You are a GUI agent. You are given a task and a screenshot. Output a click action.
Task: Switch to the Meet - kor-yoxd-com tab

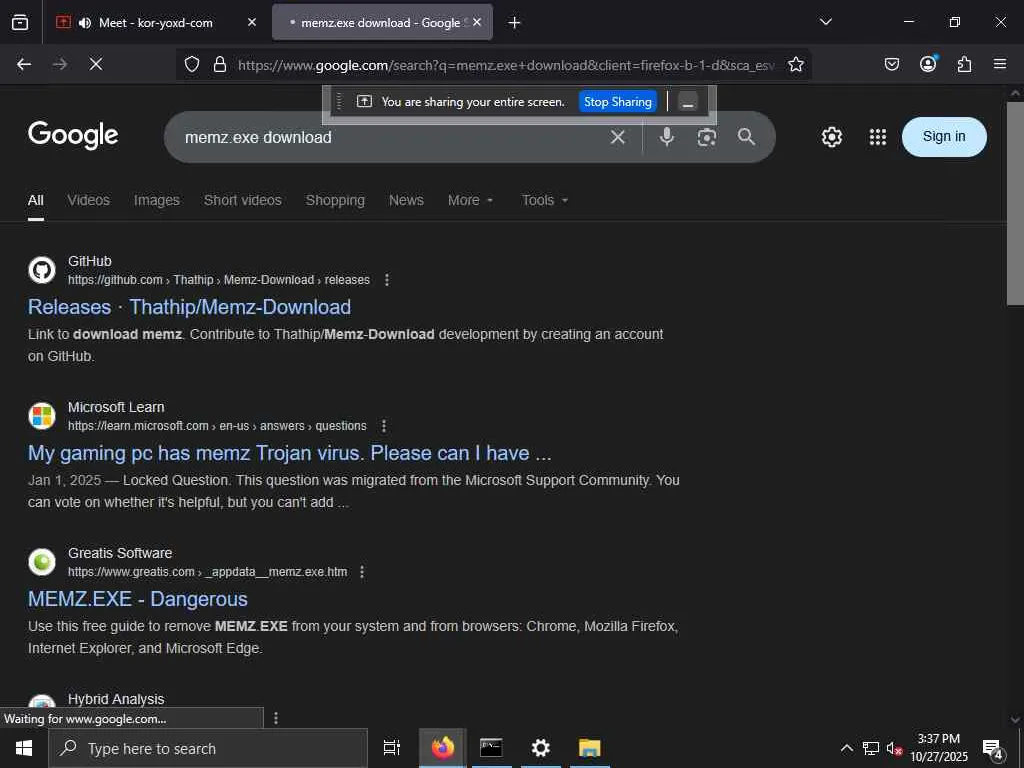(155, 22)
